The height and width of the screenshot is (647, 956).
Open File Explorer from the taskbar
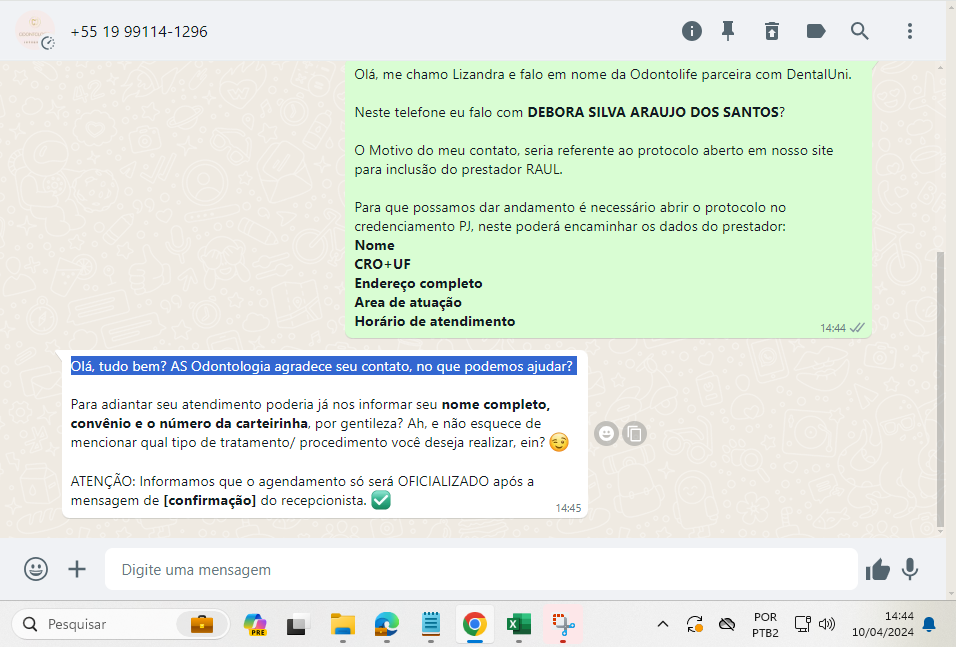(x=343, y=624)
